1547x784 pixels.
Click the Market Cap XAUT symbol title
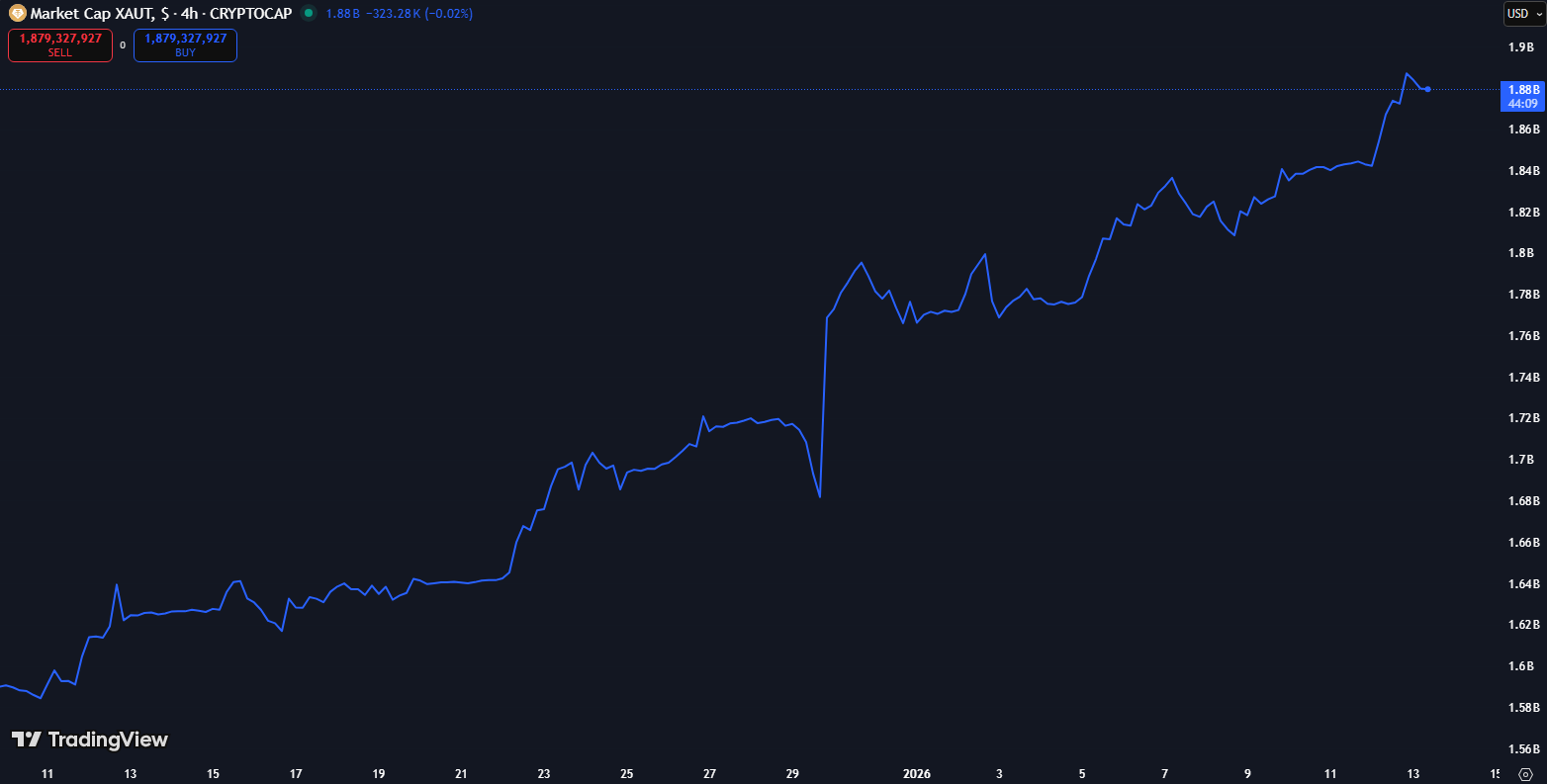(160, 14)
